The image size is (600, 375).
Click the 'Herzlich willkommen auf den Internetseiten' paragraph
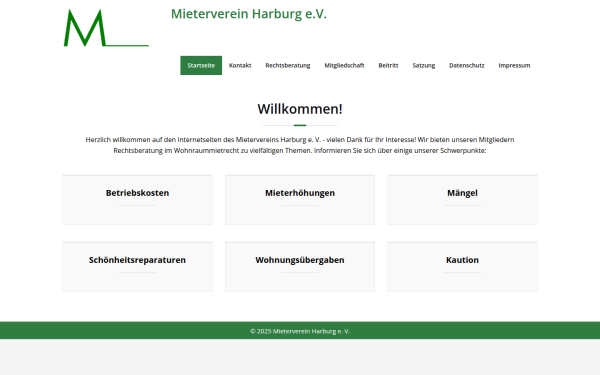(x=300, y=145)
